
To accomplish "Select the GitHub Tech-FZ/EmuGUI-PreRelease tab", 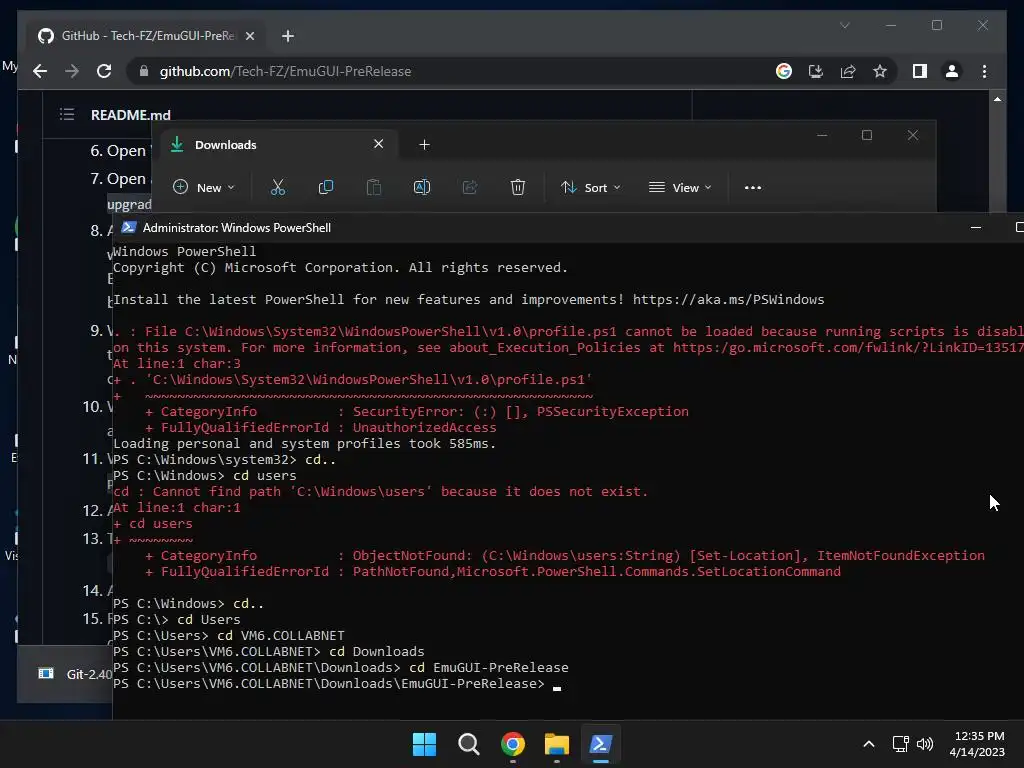I will tap(147, 36).
